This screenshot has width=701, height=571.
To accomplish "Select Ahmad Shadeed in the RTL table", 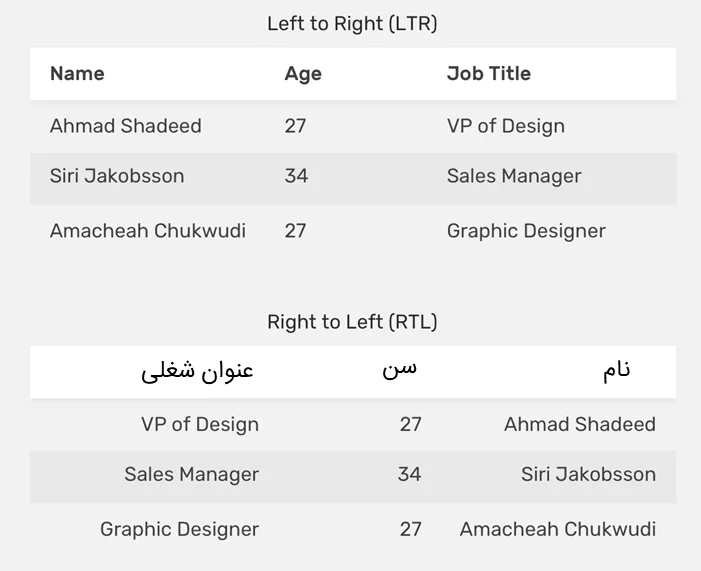I will click(580, 424).
